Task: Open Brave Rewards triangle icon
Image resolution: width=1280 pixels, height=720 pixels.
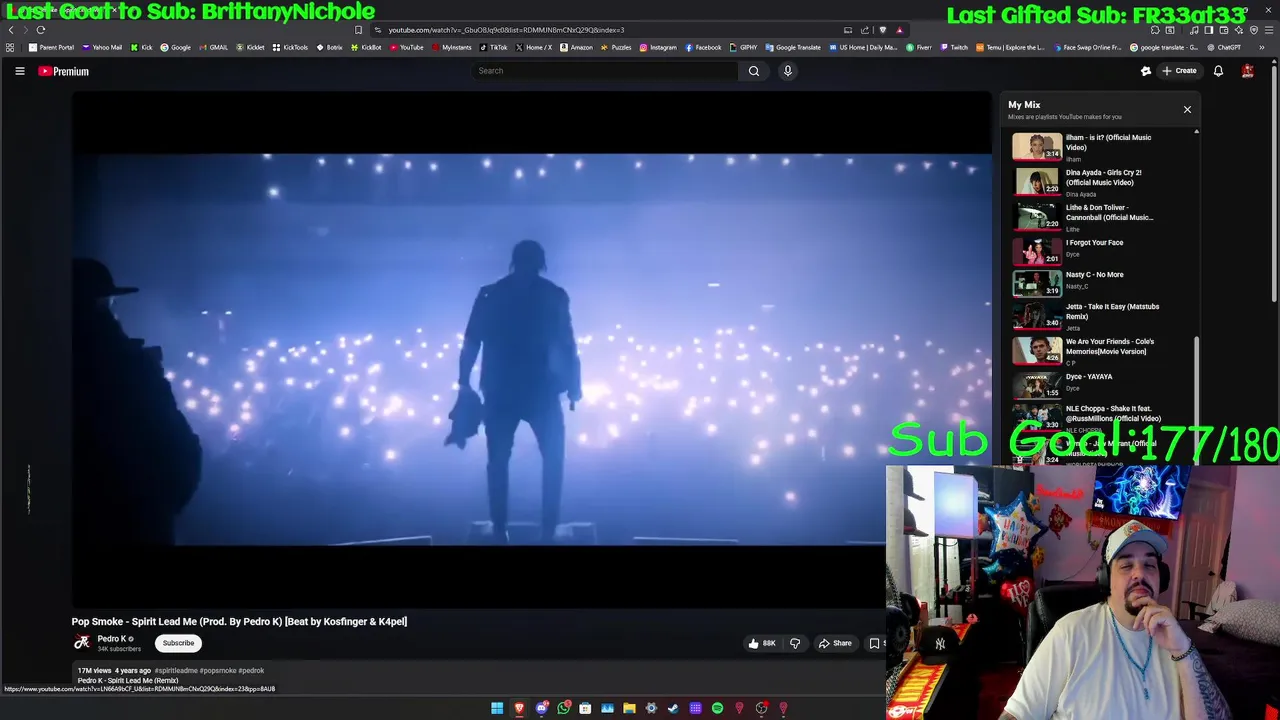Action: [x=899, y=30]
